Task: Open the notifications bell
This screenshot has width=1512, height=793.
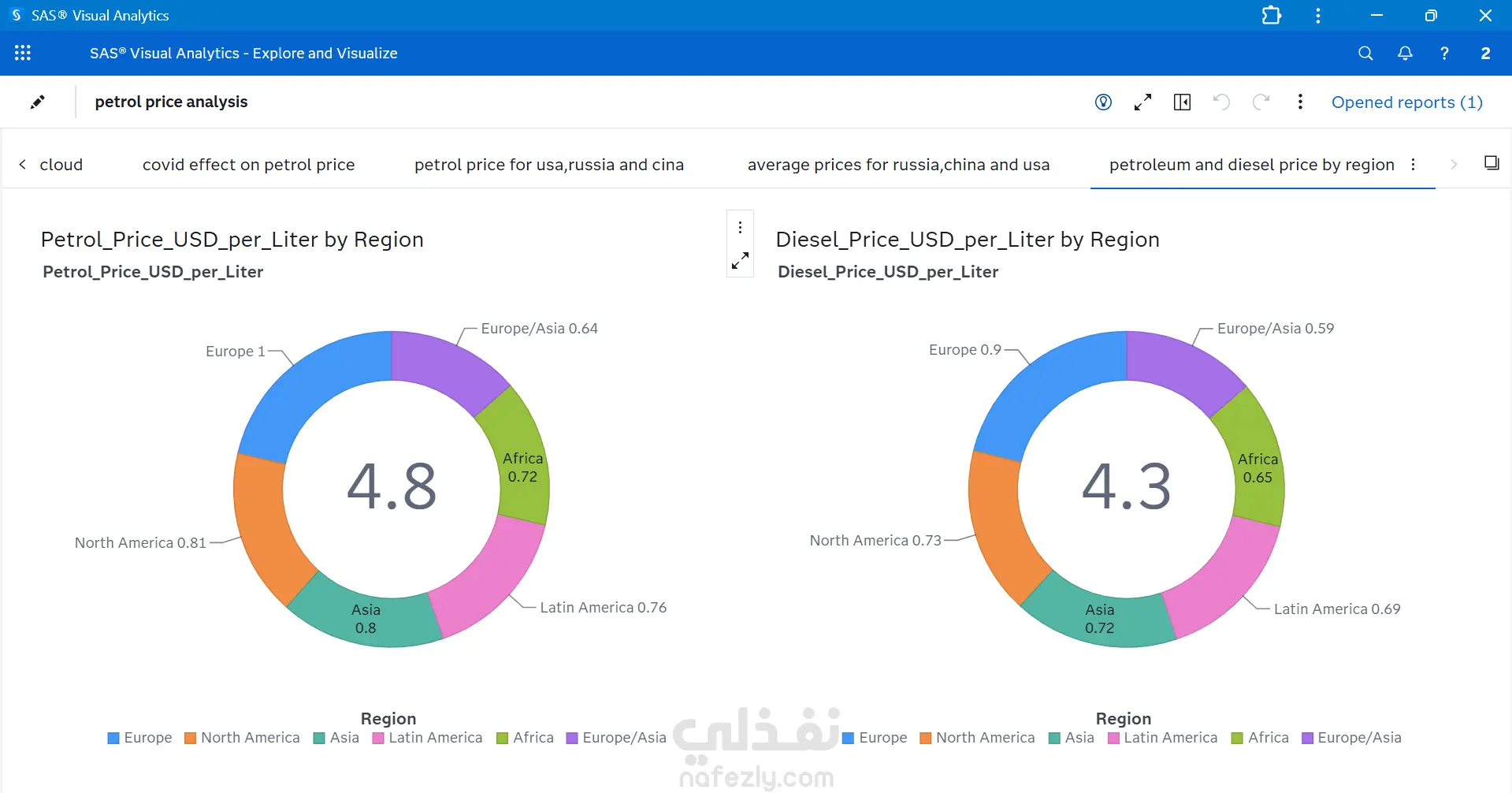Action: coord(1405,53)
